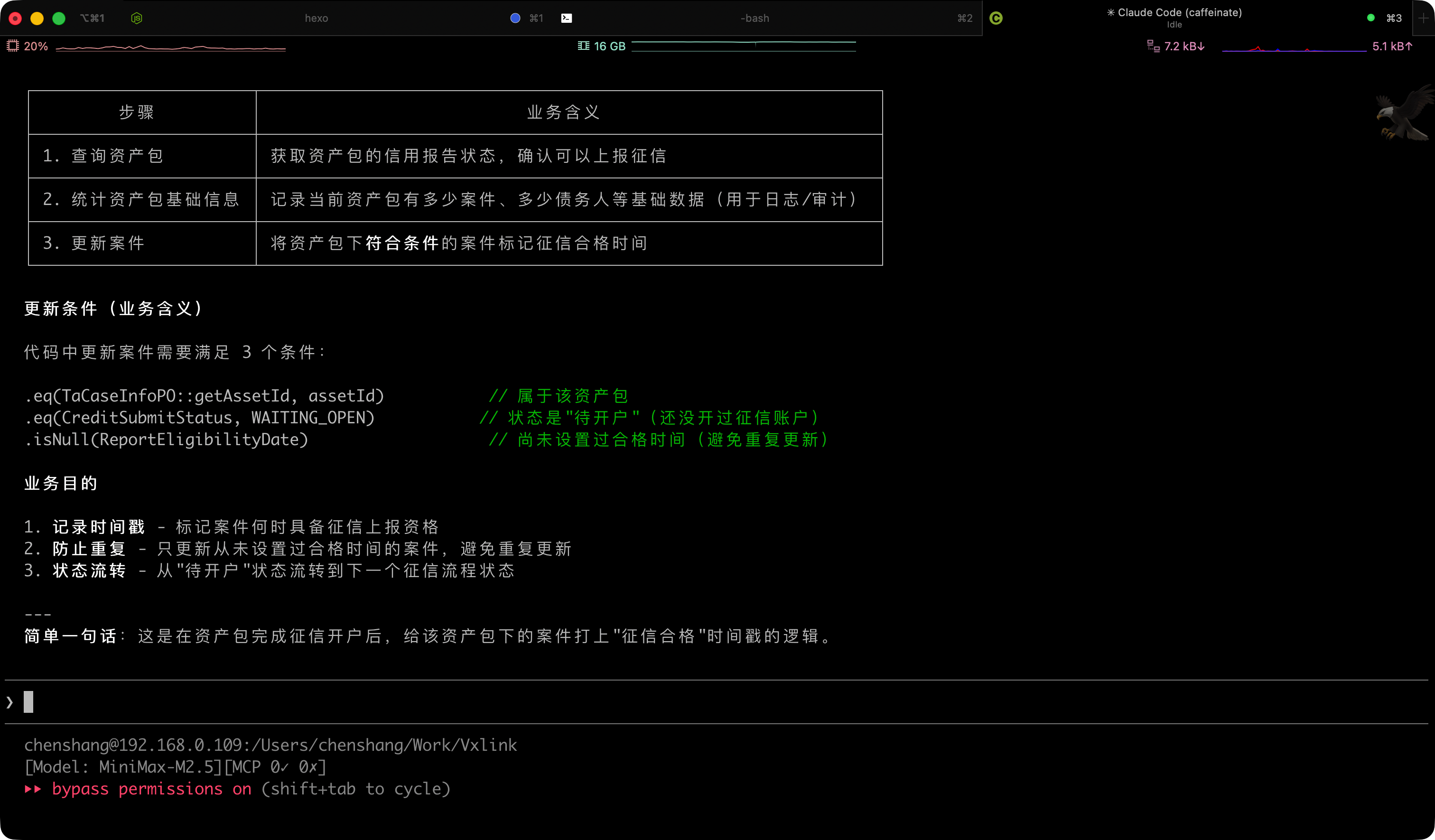Click the Node.js icon on hexo tab

click(137, 18)
